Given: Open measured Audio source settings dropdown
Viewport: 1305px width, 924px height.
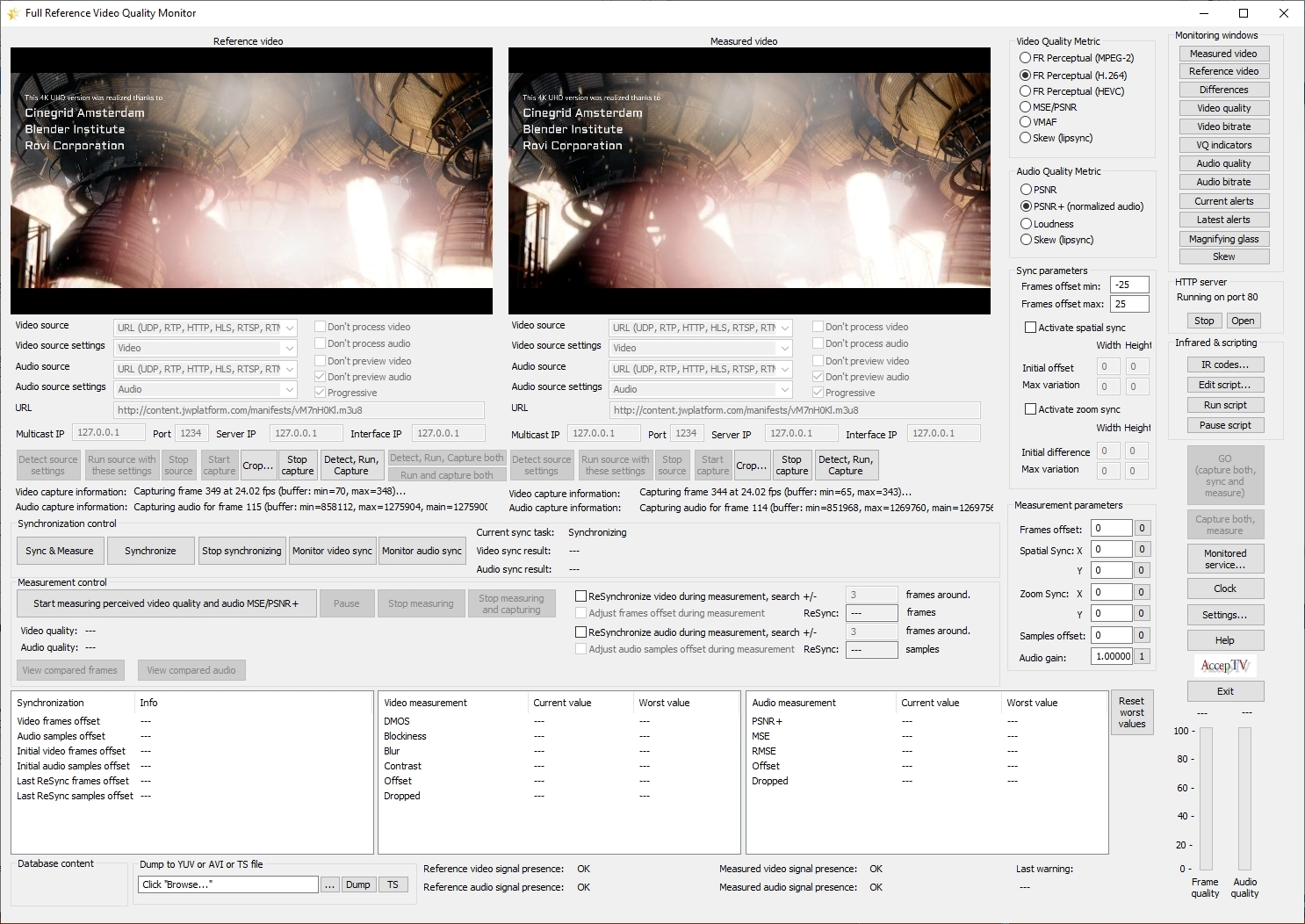Looking at the screenshot, I should pos(701,389).
